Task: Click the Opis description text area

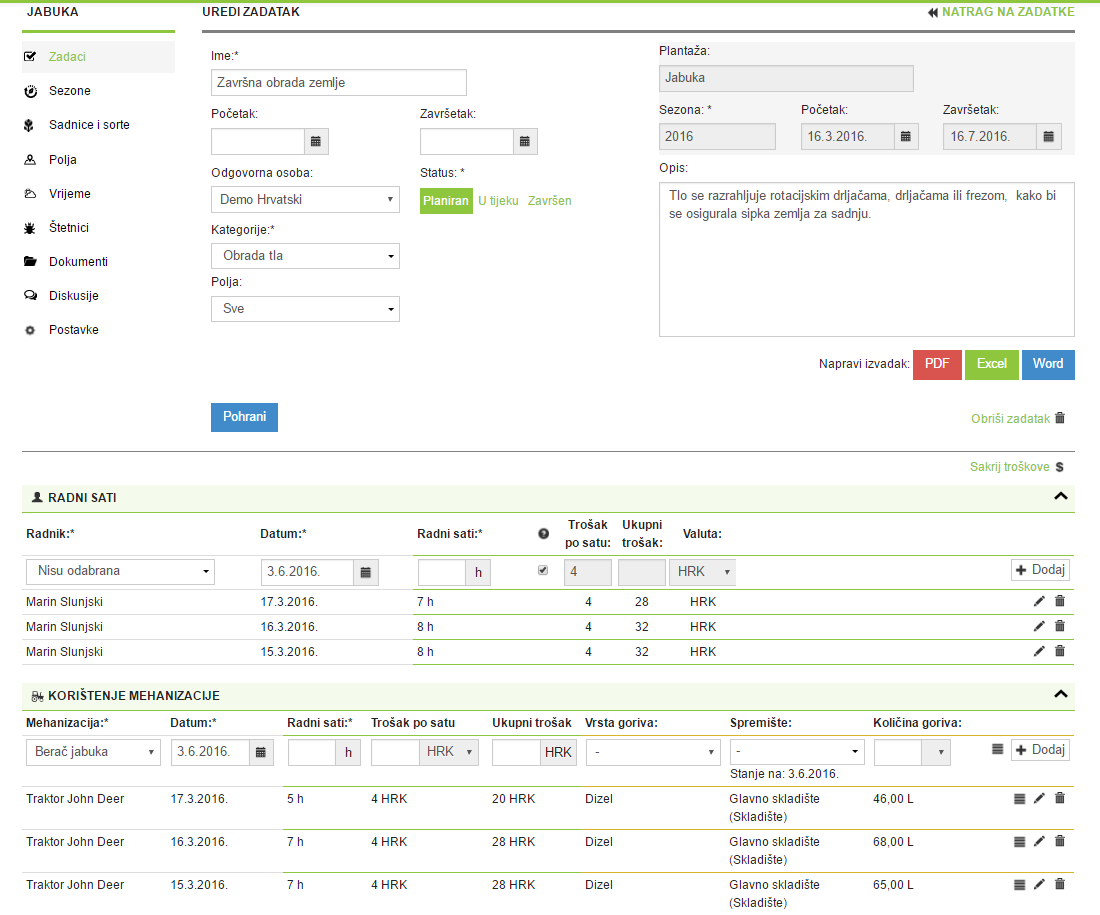Action: point(867,260)
